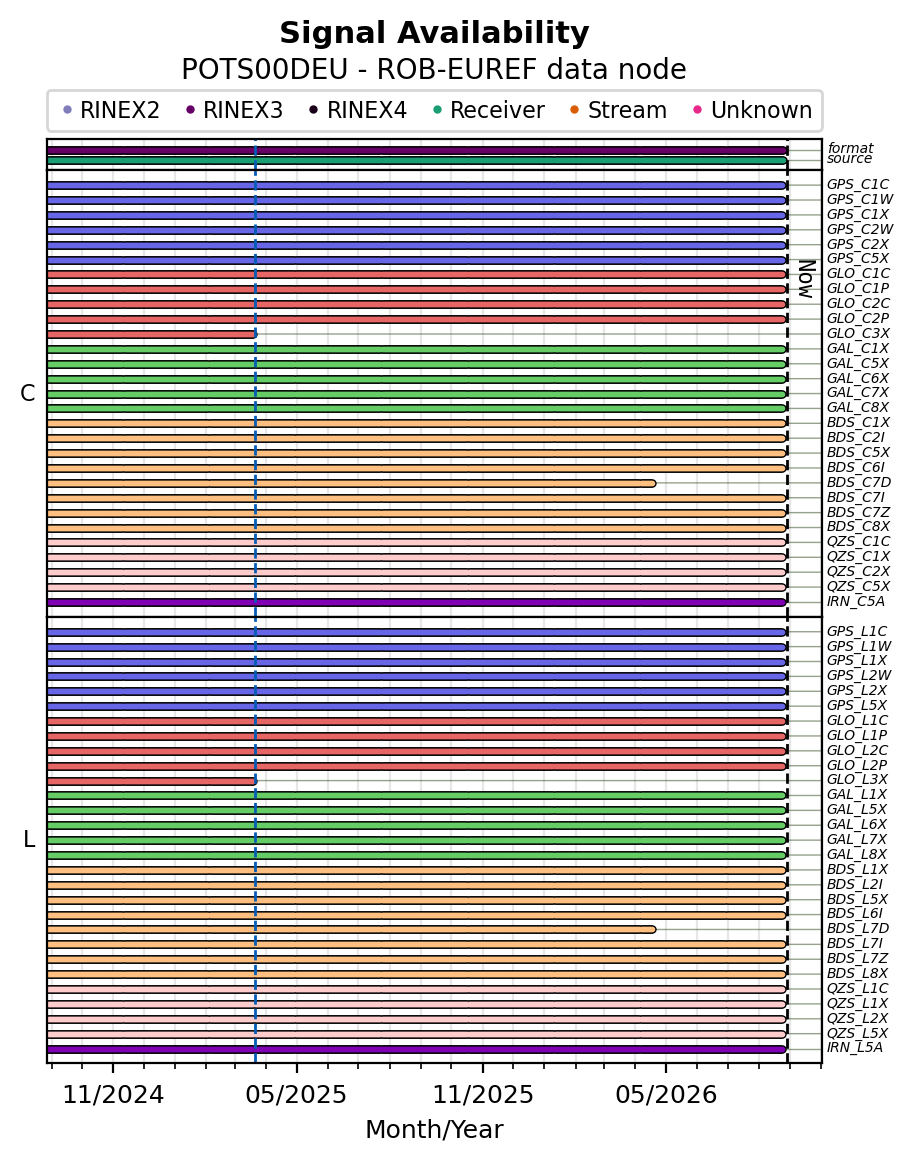Image resolution: width=914 pixels, height=1162 pixels.
Task: Click the GPS_C5X label
Action: coord(858,259)
